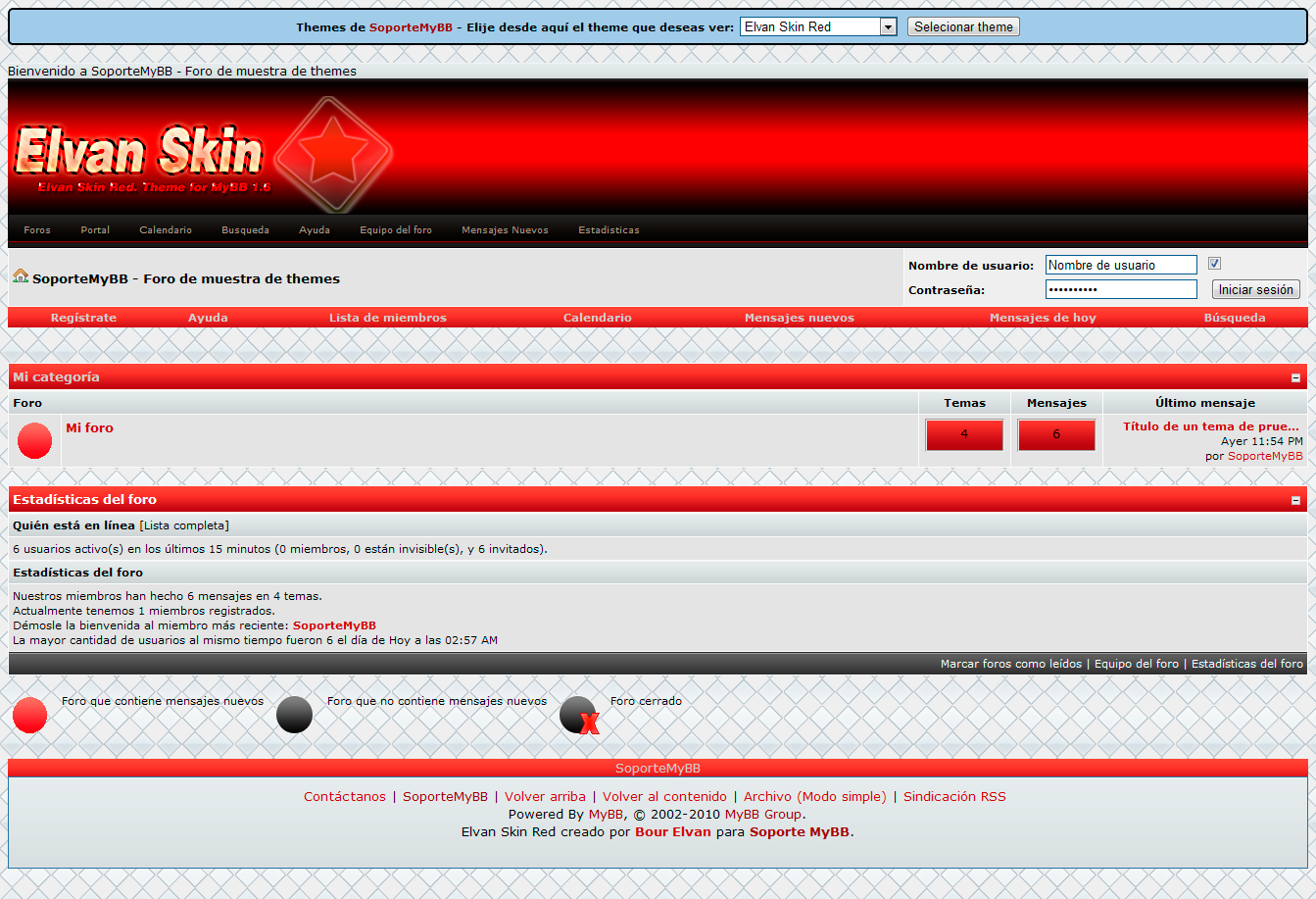Open Equipo del foro in the gray footer bar

pyautogui.click(x=1137, y=664)
